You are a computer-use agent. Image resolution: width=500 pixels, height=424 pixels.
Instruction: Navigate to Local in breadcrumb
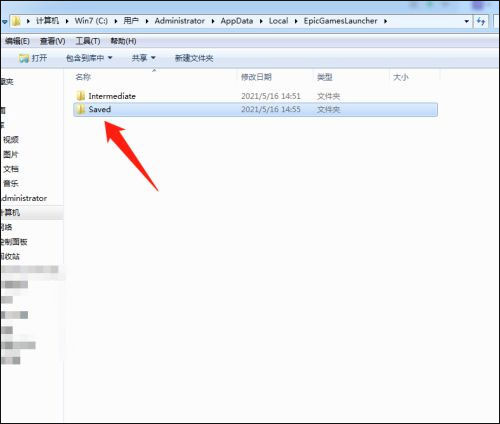tap(278, 21)
